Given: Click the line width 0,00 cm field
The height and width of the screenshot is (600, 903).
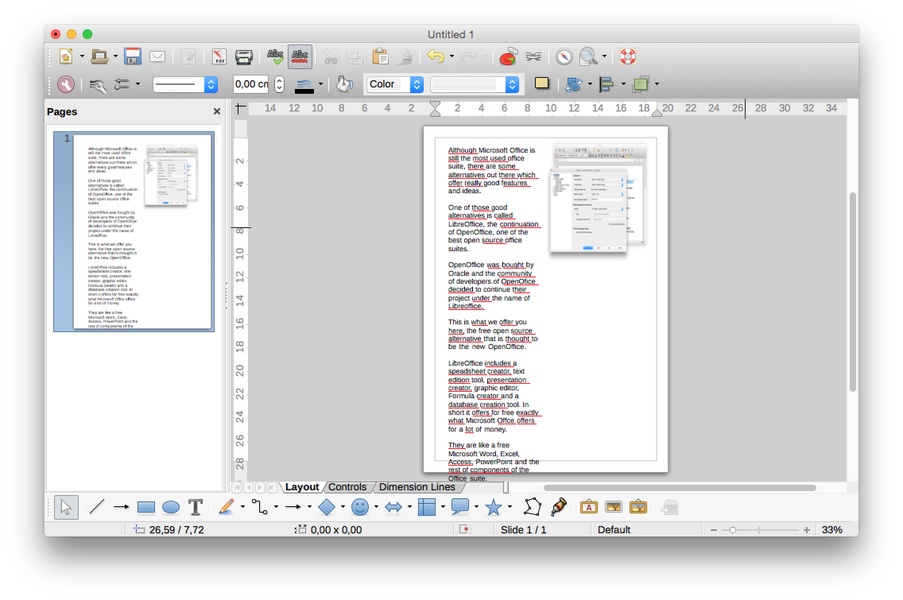Looking at the screenshot, I should point(251,84).
